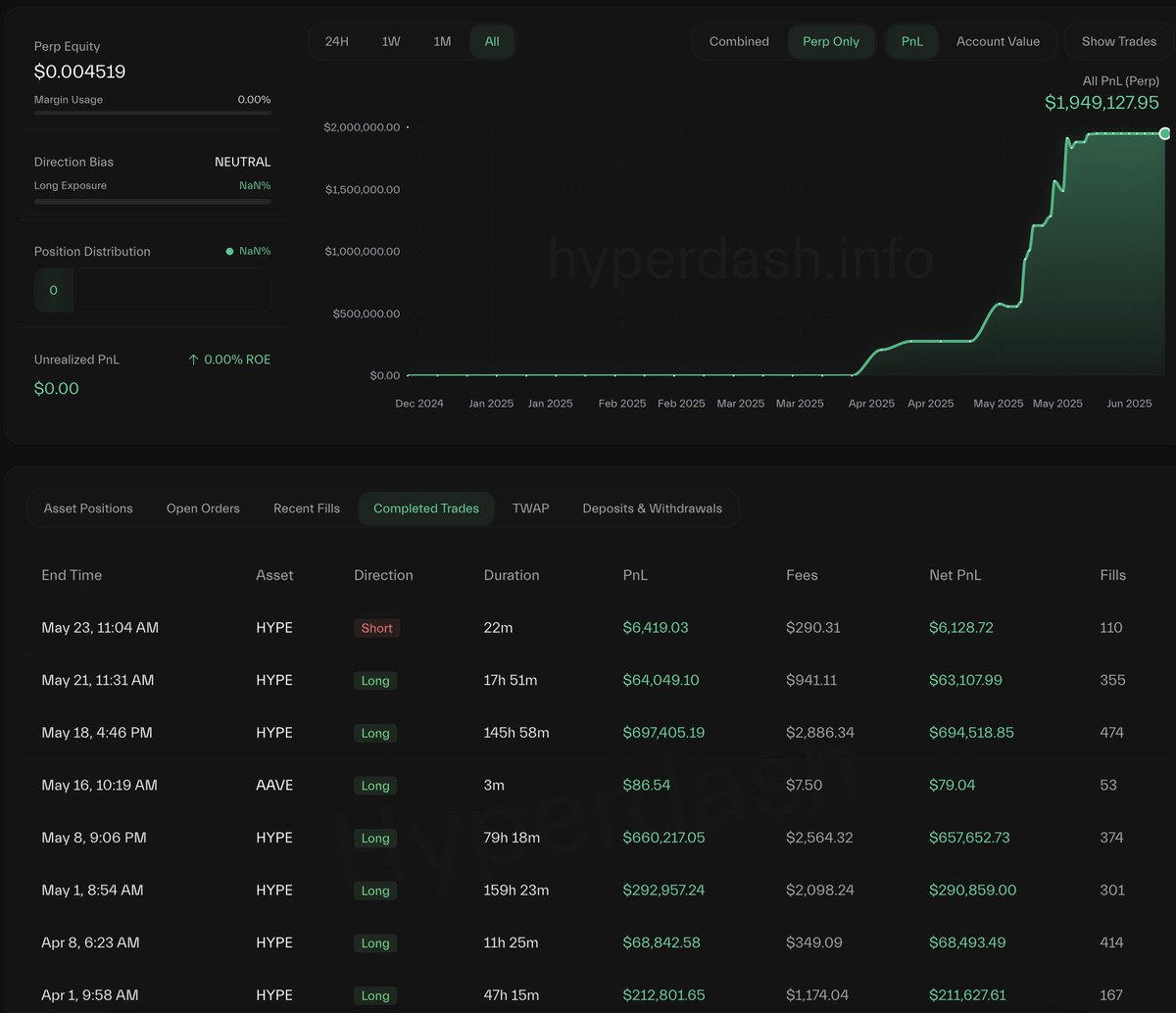Open the Asset Positions tab
This screenshot has height=1013, width=1176.
pyautogui.click(x=88, y=508)
